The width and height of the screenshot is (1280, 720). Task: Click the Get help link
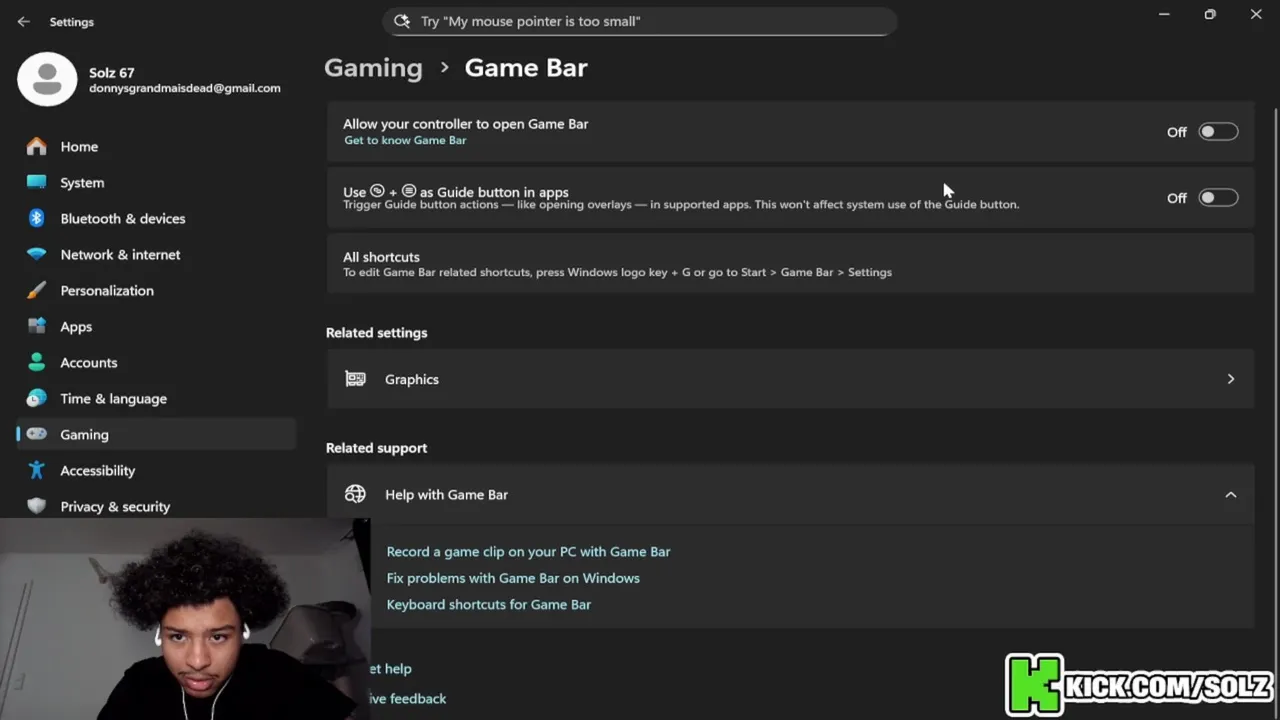(x=391, y=668)
